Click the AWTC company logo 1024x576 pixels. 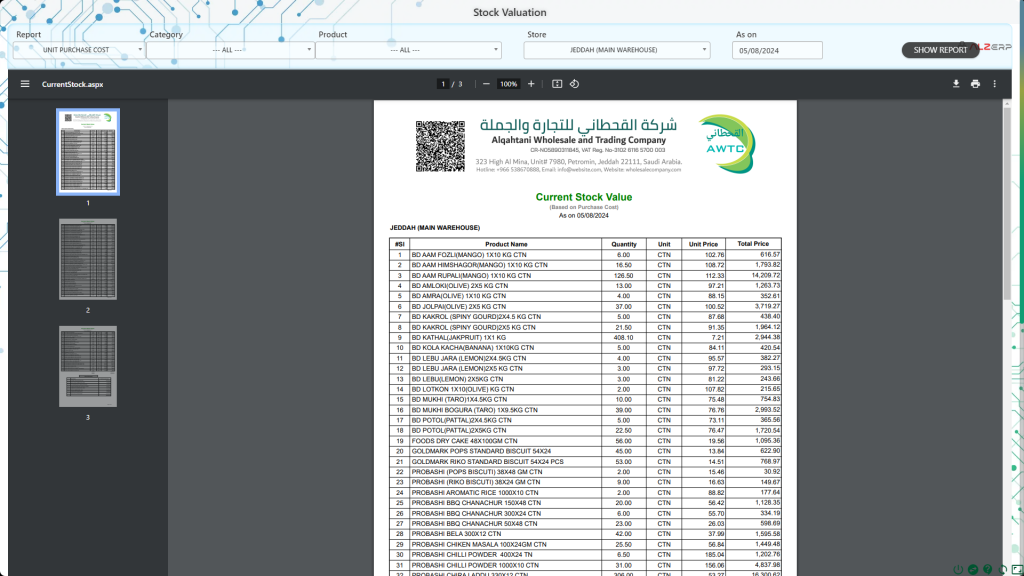[x=726, y=144]
